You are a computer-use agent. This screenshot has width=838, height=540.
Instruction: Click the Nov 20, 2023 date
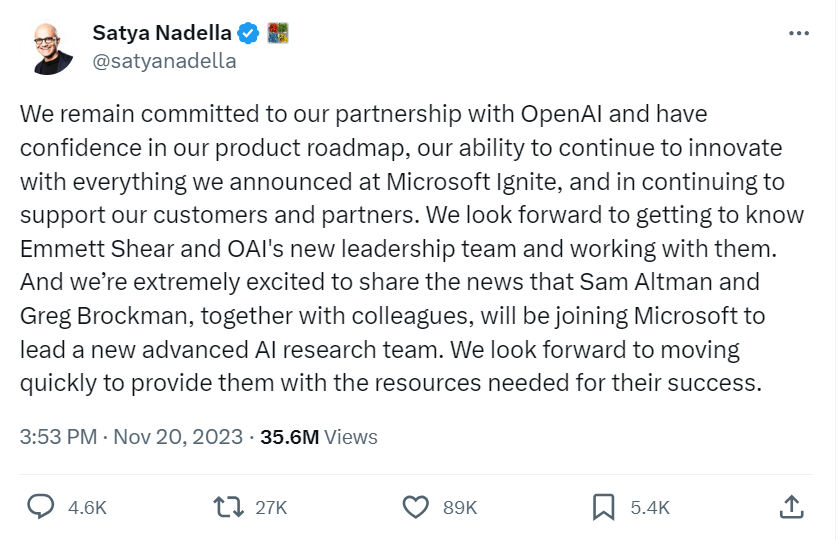click(178, 437)
